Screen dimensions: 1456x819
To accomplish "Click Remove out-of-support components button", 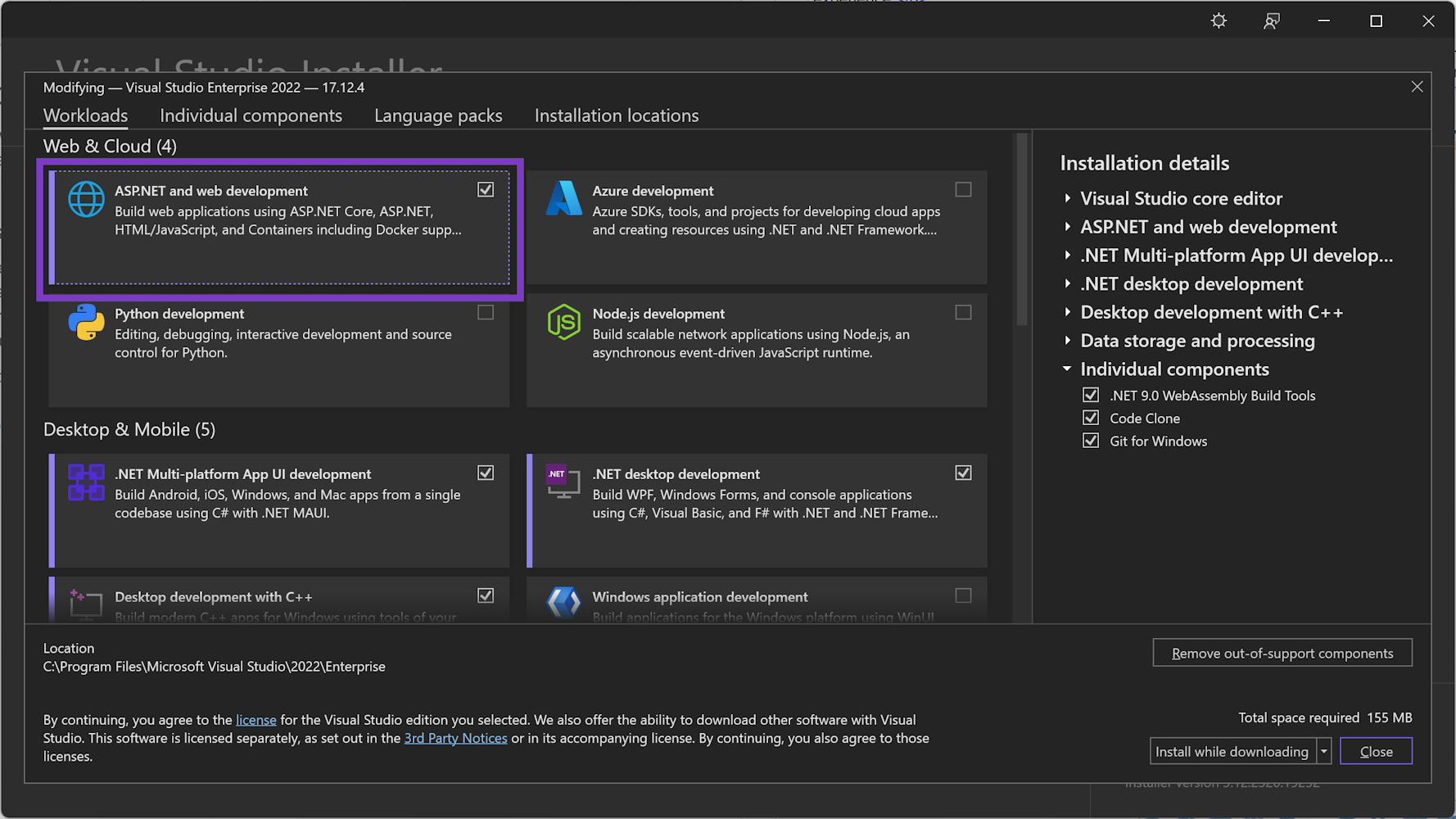I will coord(1282,653).
